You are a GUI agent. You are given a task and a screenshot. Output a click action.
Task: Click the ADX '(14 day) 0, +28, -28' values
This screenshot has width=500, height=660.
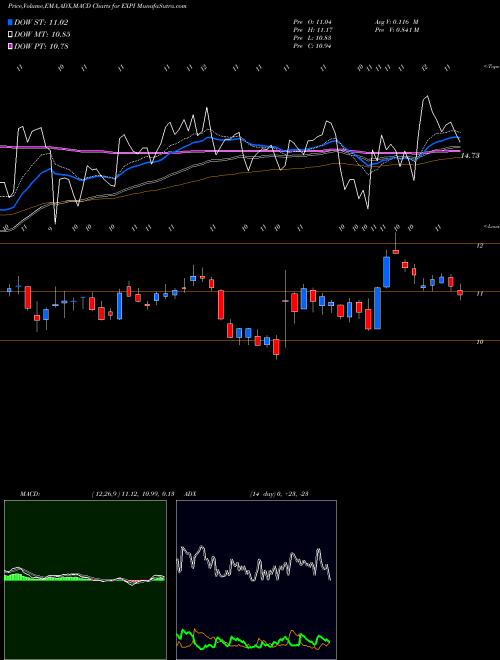279,494
